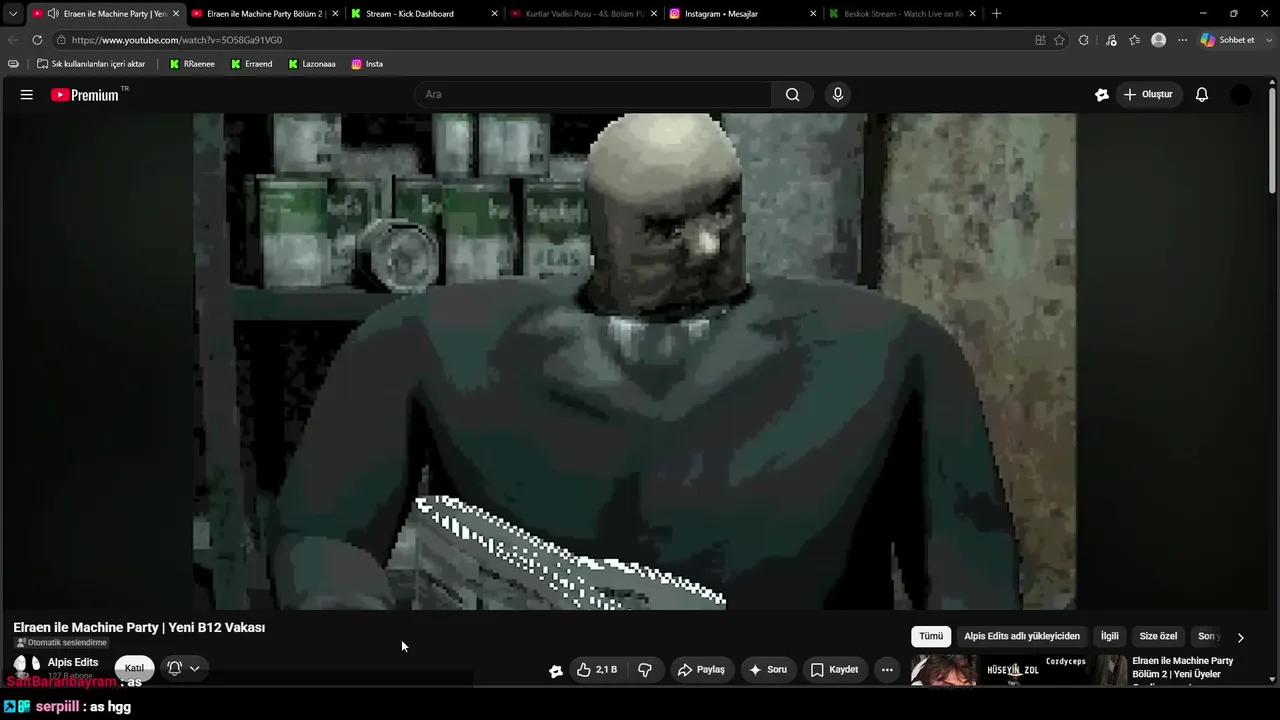Open Copilot 'Sohbet et' chat
Screen dimensions: 1280x720
[1228, 40]
